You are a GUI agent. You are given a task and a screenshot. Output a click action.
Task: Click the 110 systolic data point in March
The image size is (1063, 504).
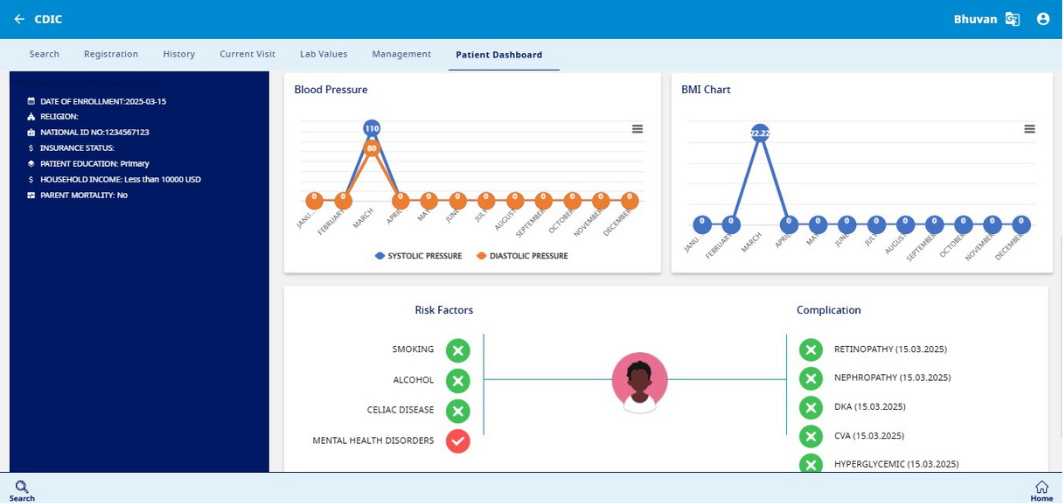(372, 129)
